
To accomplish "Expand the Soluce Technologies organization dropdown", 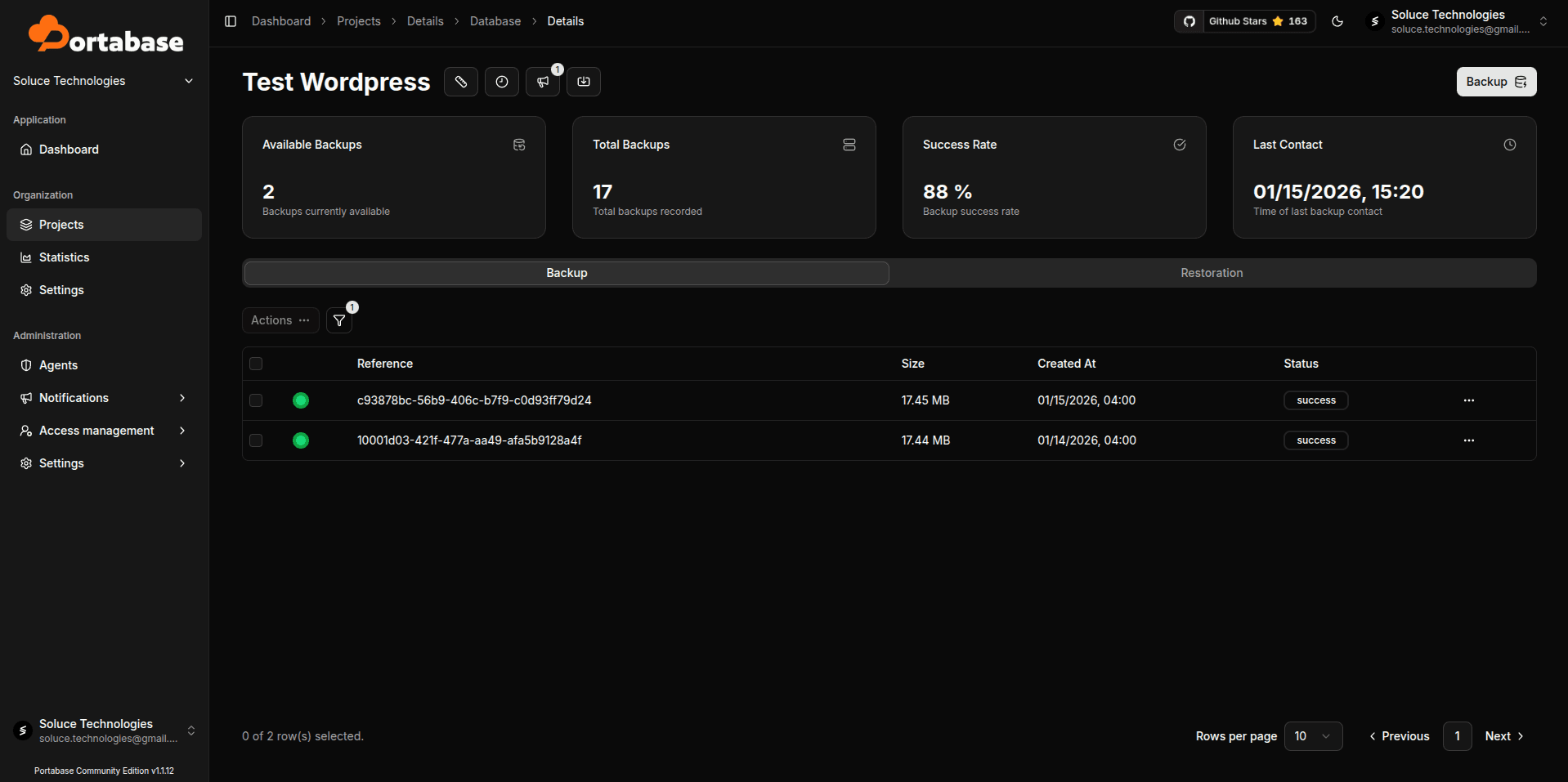I will [103, 81].
